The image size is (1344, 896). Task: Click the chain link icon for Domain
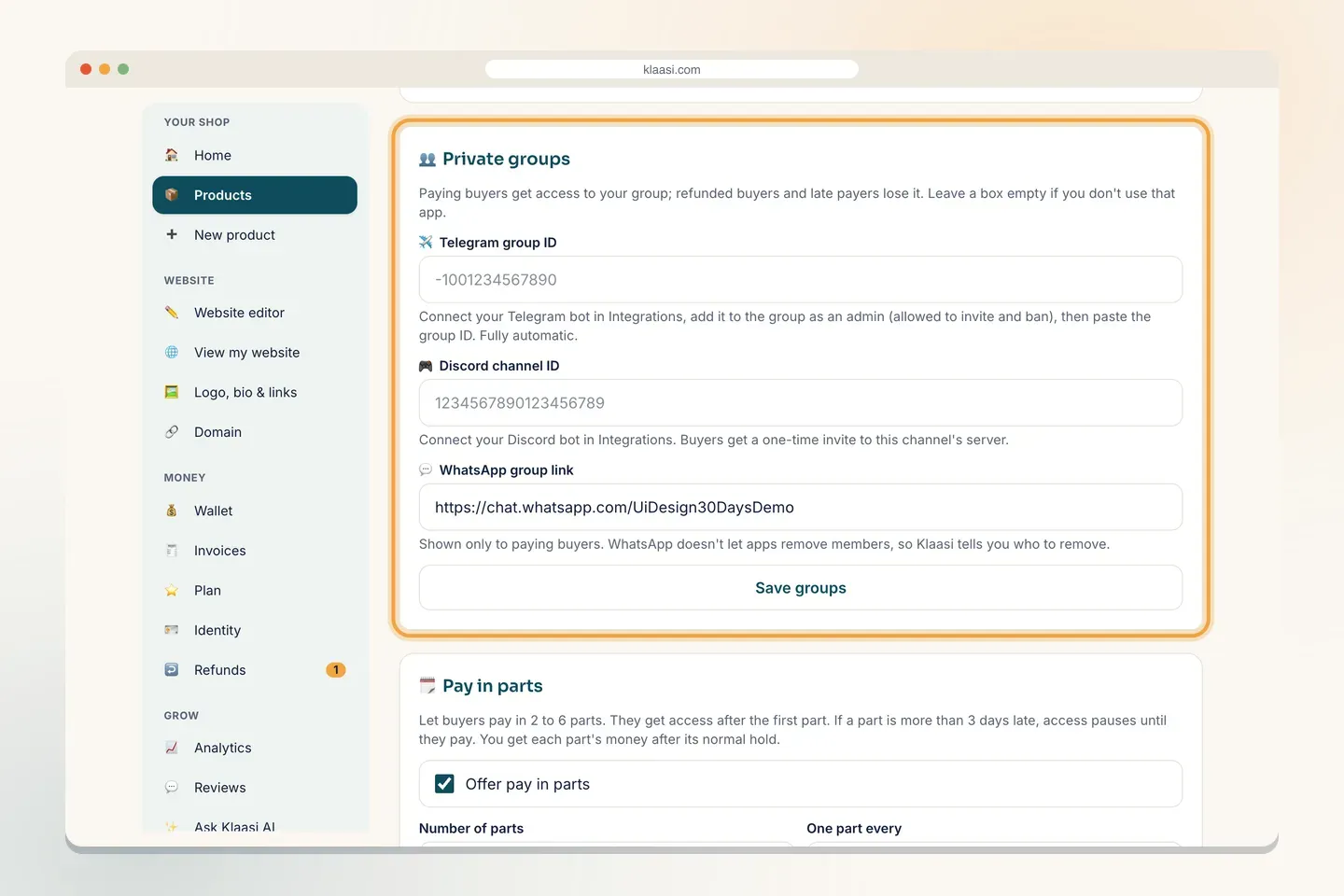(x=172, y=432)
